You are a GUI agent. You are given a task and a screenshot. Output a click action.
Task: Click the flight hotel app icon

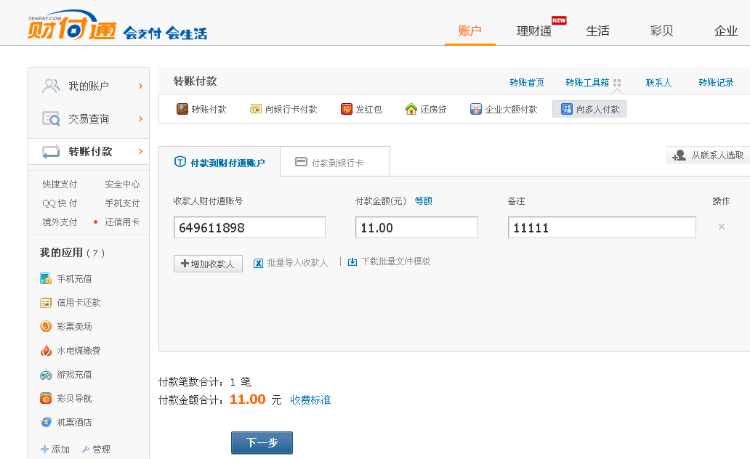46,422
